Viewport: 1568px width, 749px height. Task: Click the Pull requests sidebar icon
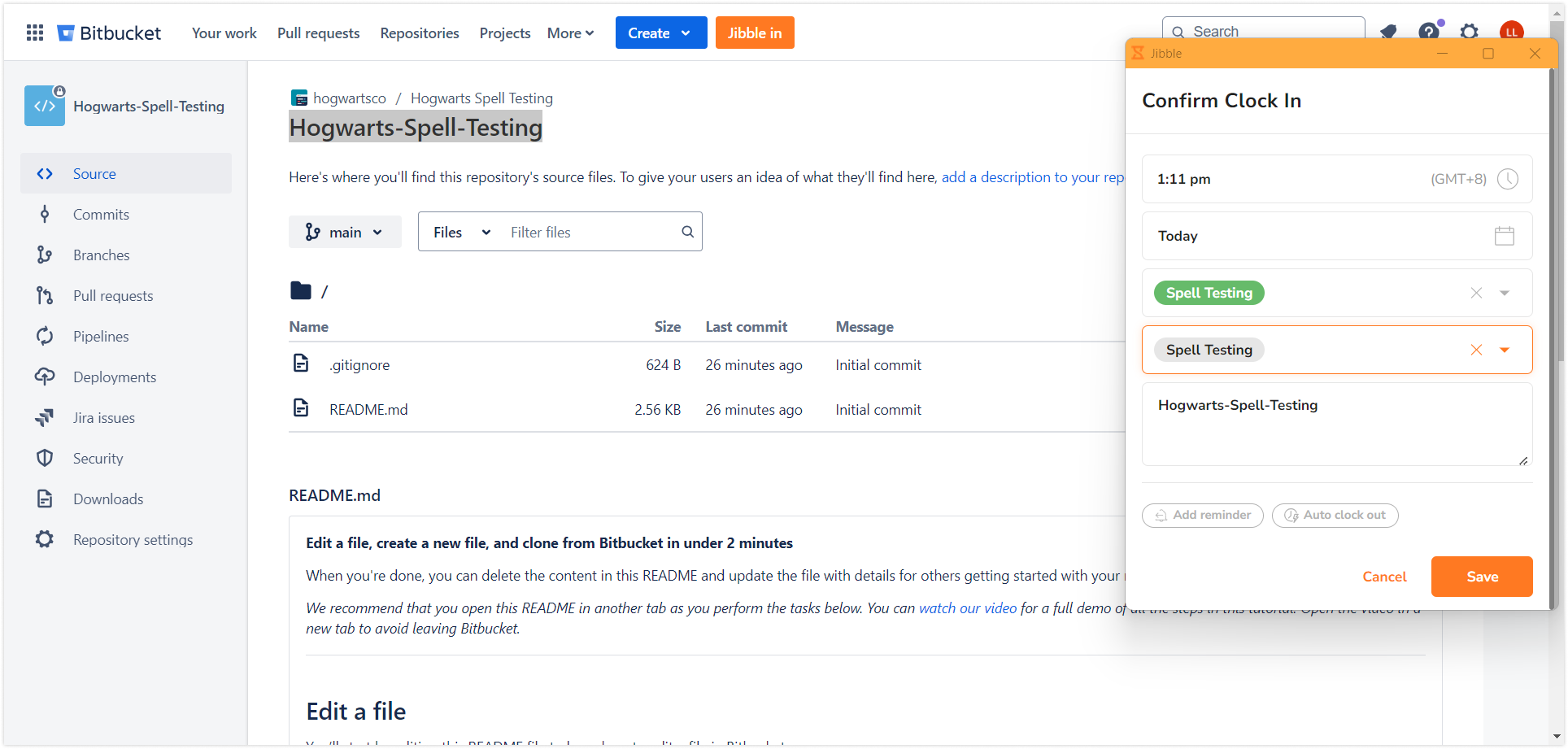(x=45, y=295)
